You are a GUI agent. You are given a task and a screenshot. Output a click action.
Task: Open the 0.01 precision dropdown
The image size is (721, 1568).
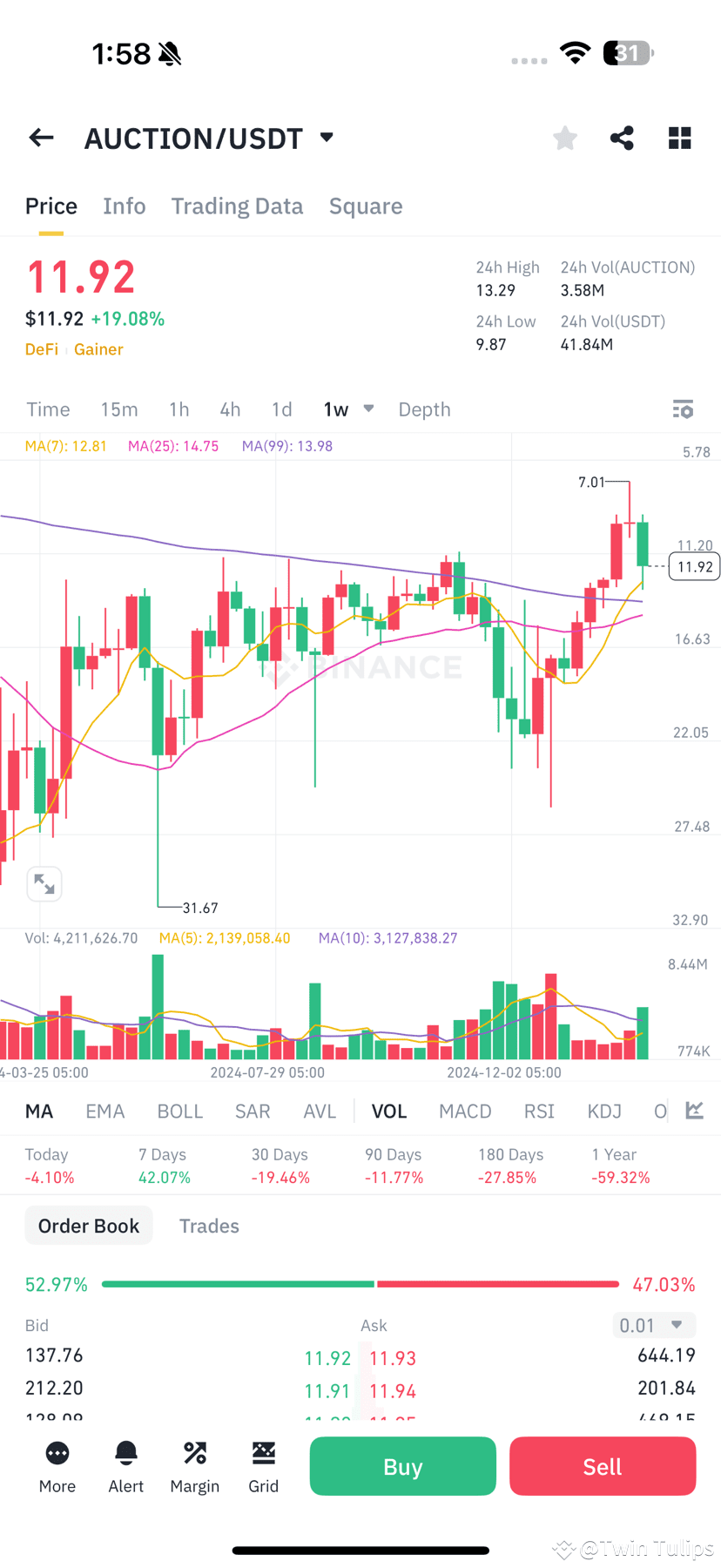pos(654,1325)
